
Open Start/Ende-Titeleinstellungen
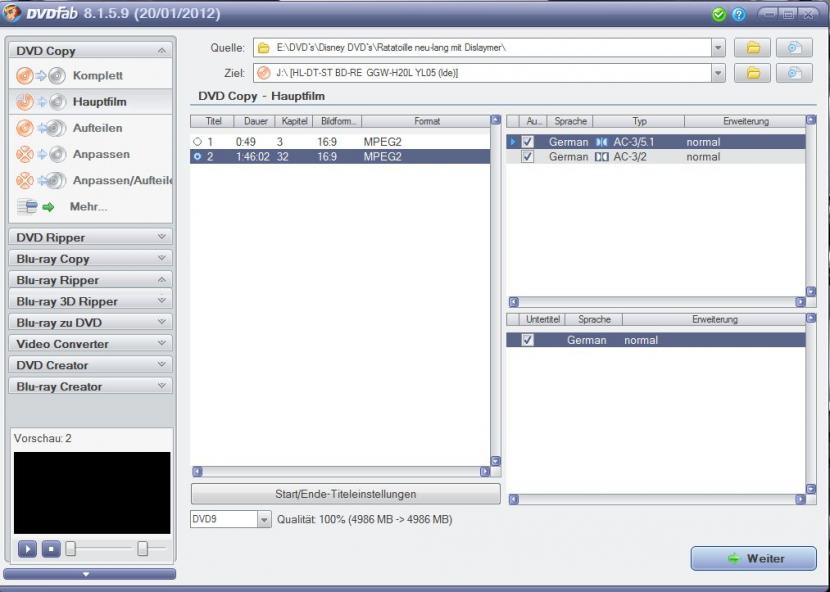[x=346, y=494]
